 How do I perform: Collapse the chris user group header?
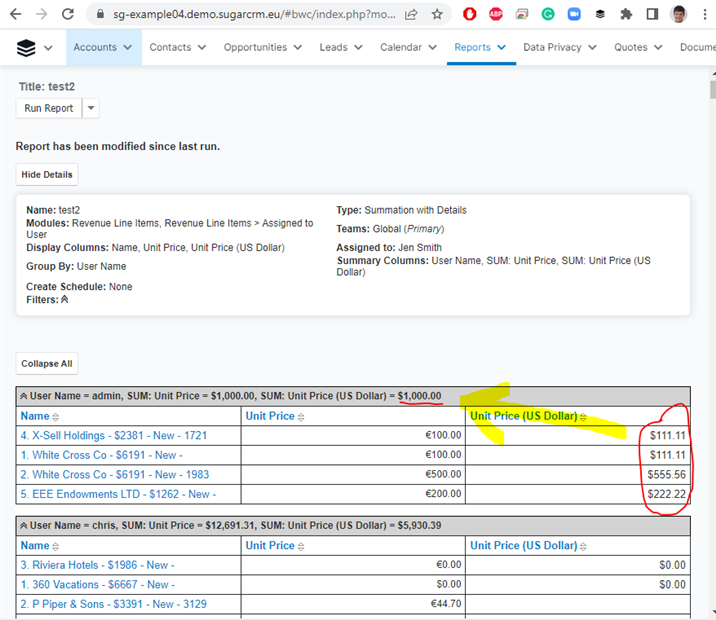22,525
